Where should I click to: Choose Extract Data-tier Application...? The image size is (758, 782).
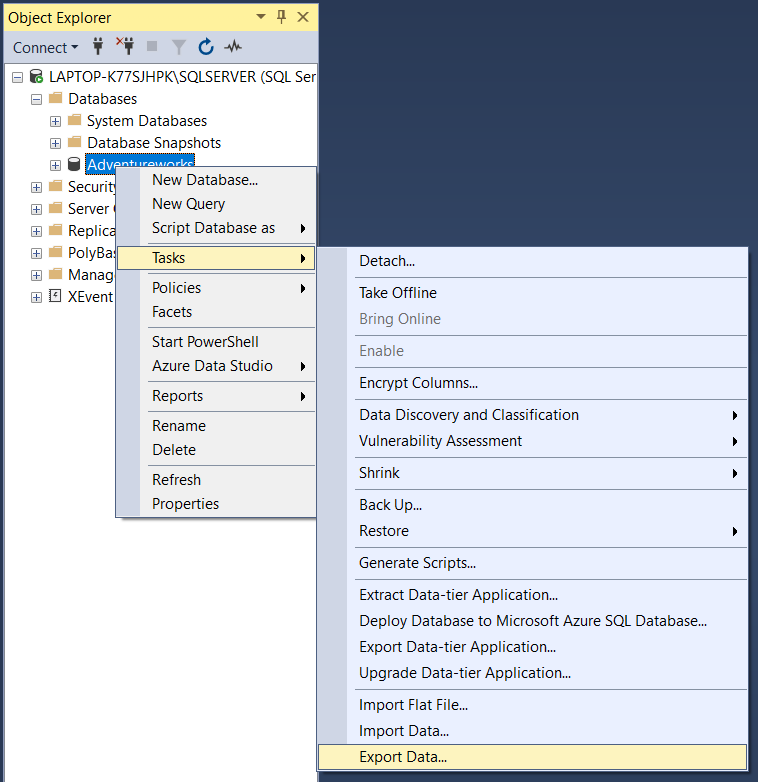533,594
